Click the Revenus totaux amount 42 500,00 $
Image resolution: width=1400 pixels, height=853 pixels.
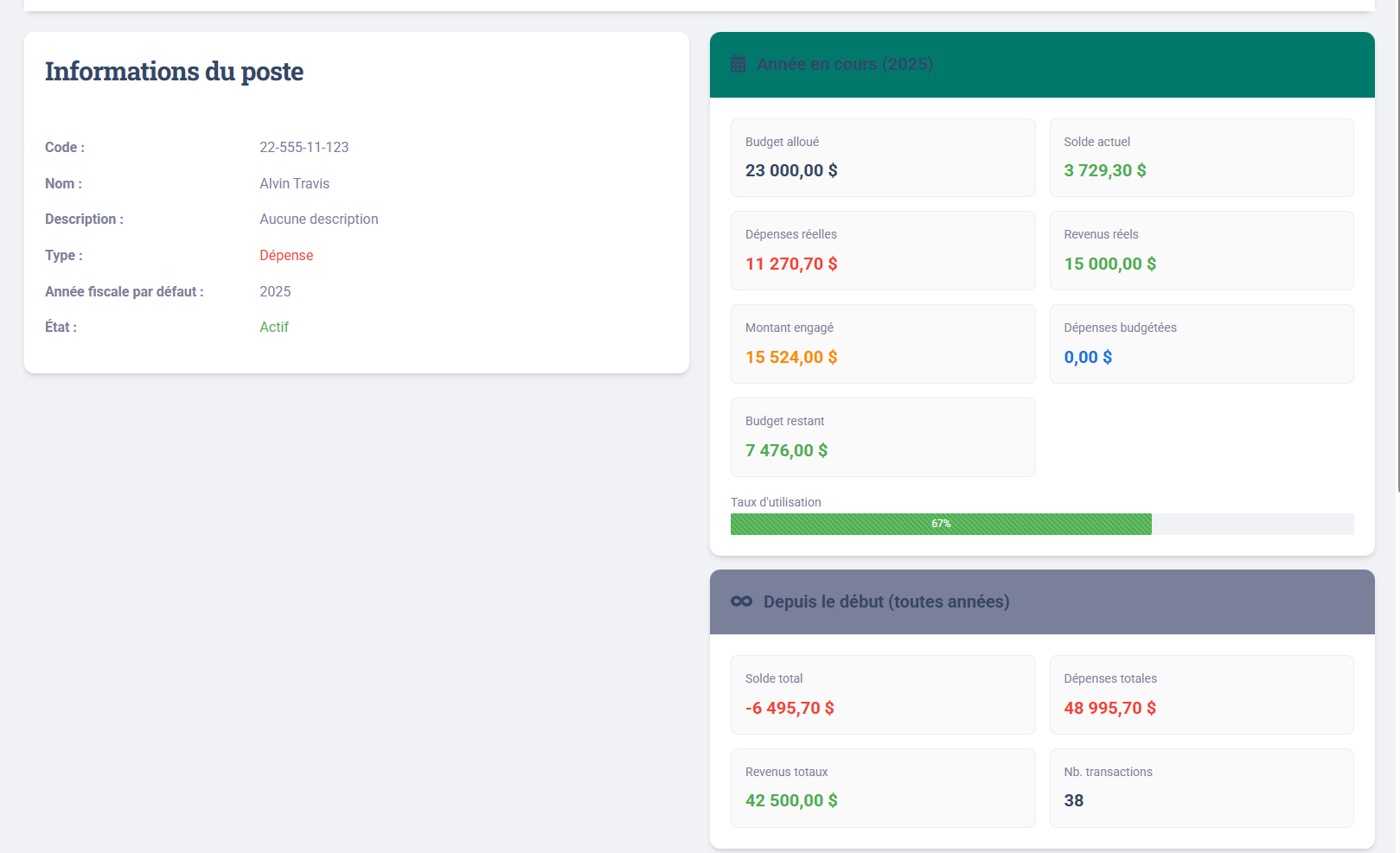(791, 801)
